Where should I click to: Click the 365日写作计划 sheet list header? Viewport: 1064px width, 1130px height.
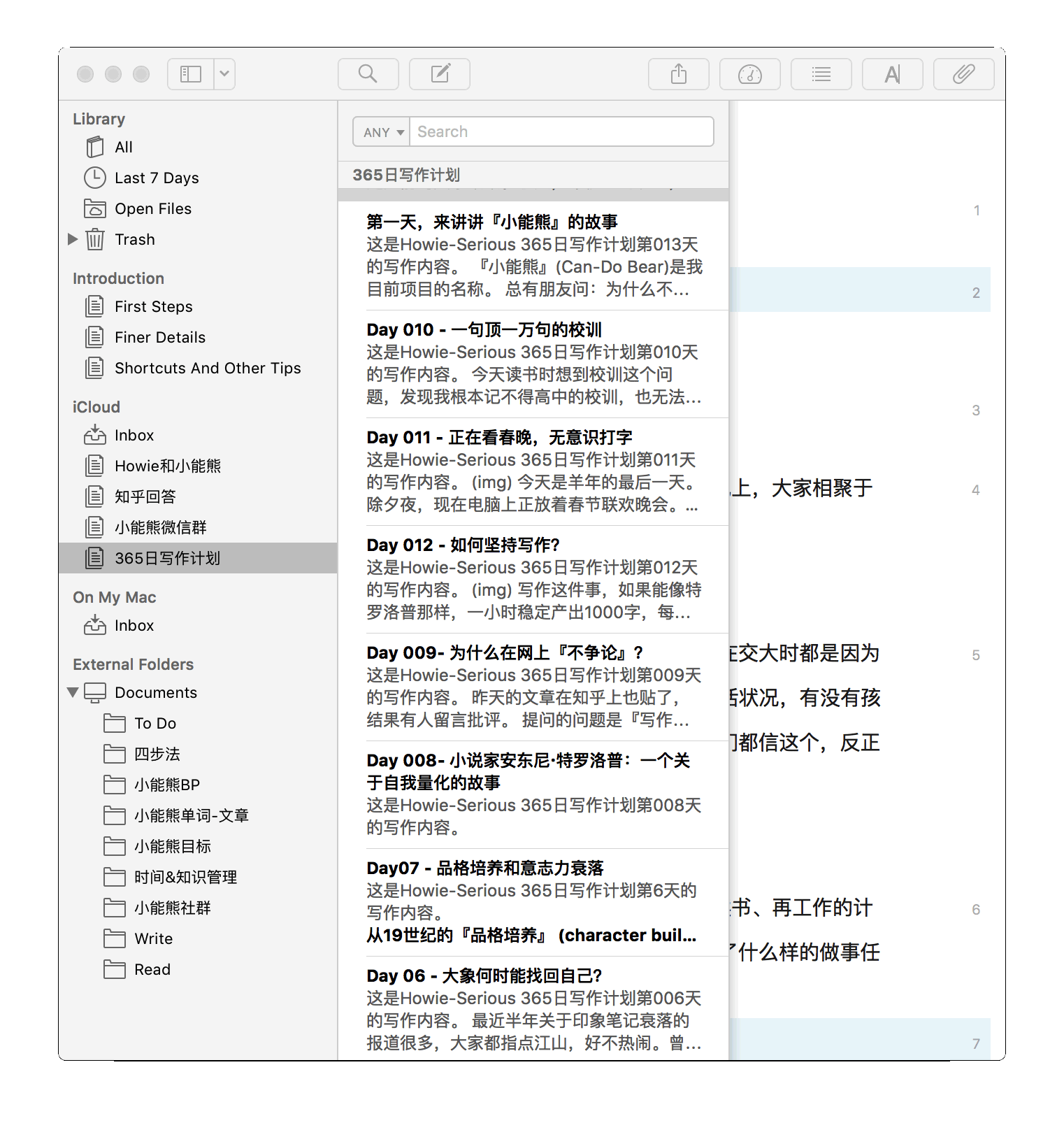coord(533,175)
